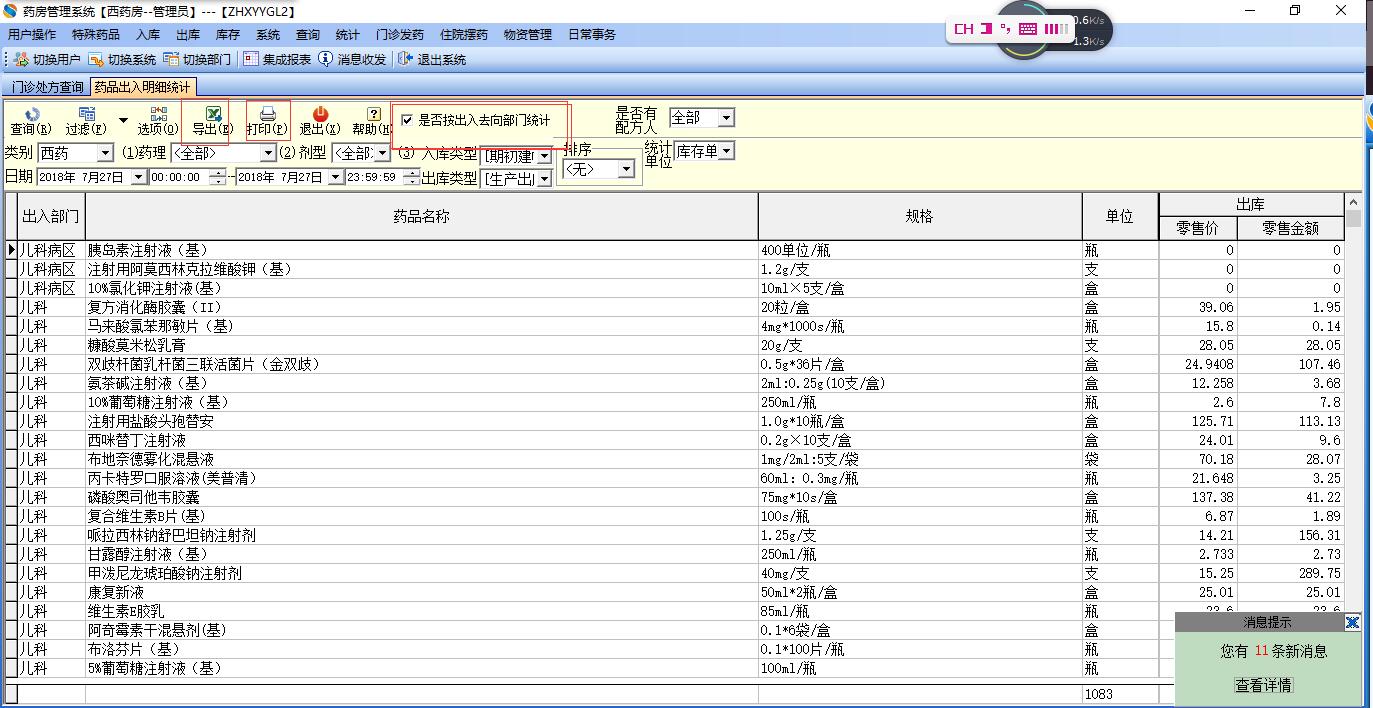
Task: Switch to the 门诊处方查询 tab
Action: [x=48, y=88]
